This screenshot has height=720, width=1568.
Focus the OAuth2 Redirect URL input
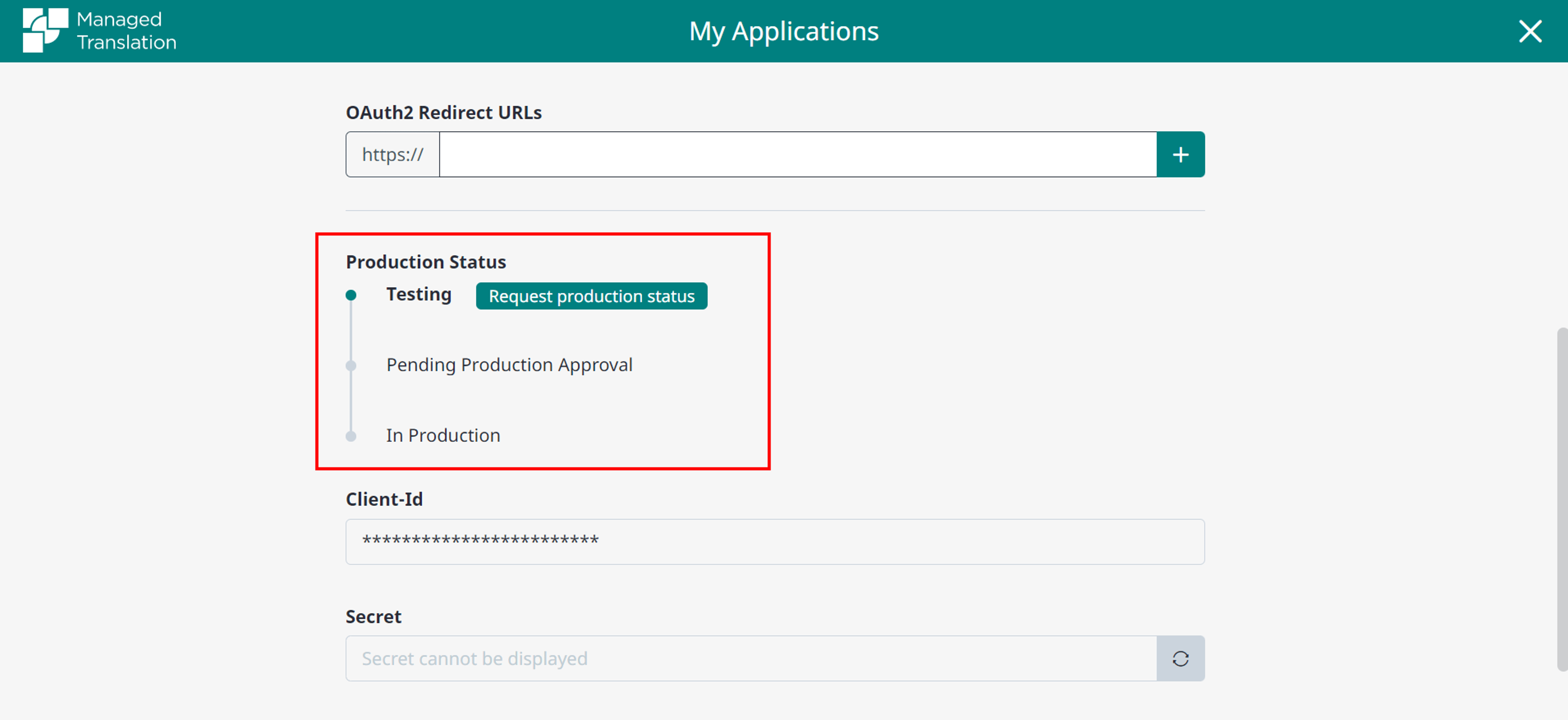click(x=797, y=155)
